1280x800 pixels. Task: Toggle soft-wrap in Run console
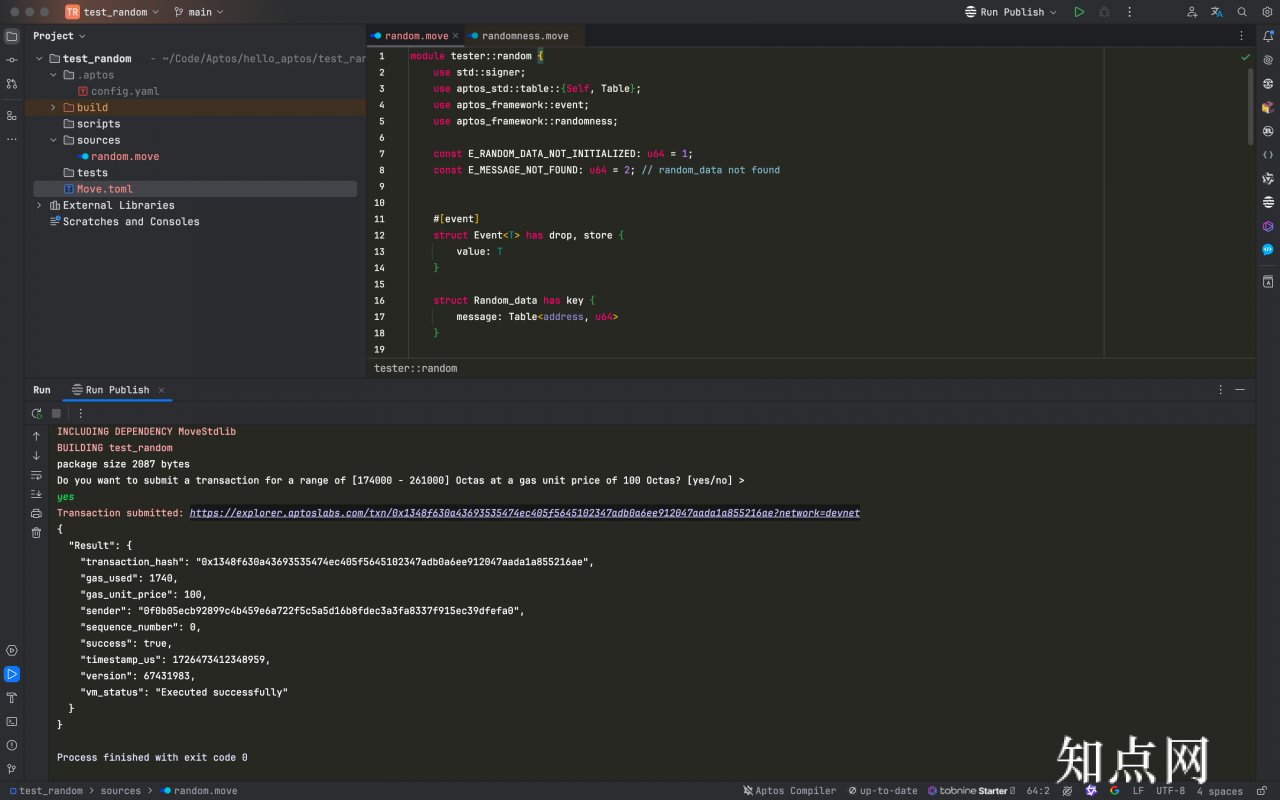point(37,475)
